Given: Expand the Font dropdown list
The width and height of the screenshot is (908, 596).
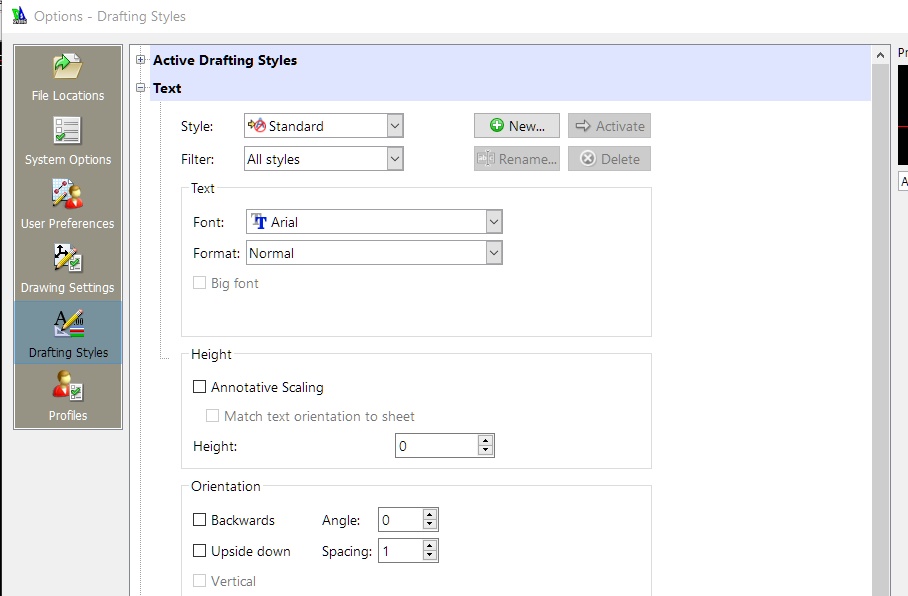Looking at the screenshot, I should coord(493,222).
